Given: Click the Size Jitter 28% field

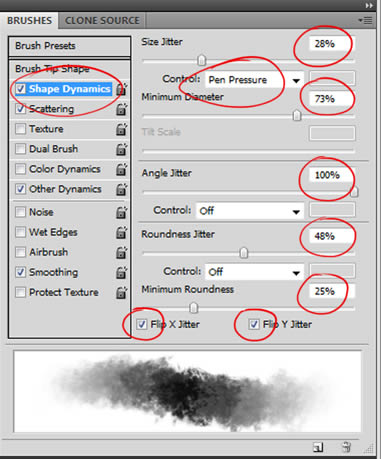Looking at the screenshot, I should pyautogui.click(x=332, y=43).
